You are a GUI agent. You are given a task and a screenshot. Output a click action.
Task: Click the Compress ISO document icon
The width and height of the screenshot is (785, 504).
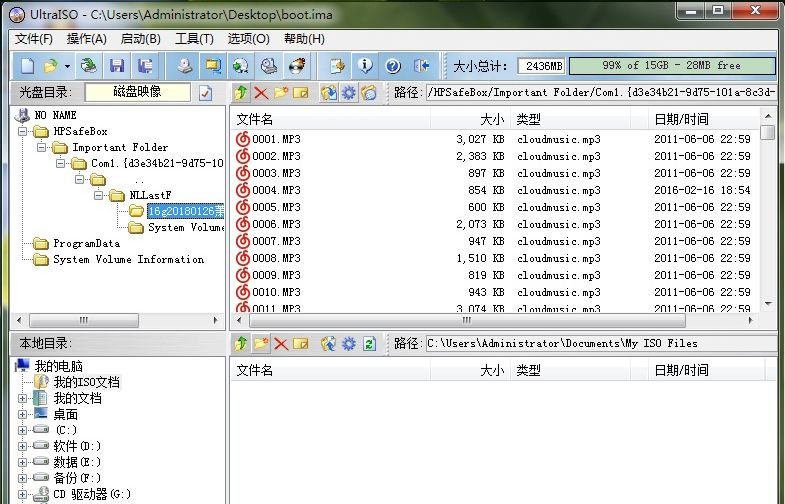click(337, 66)
